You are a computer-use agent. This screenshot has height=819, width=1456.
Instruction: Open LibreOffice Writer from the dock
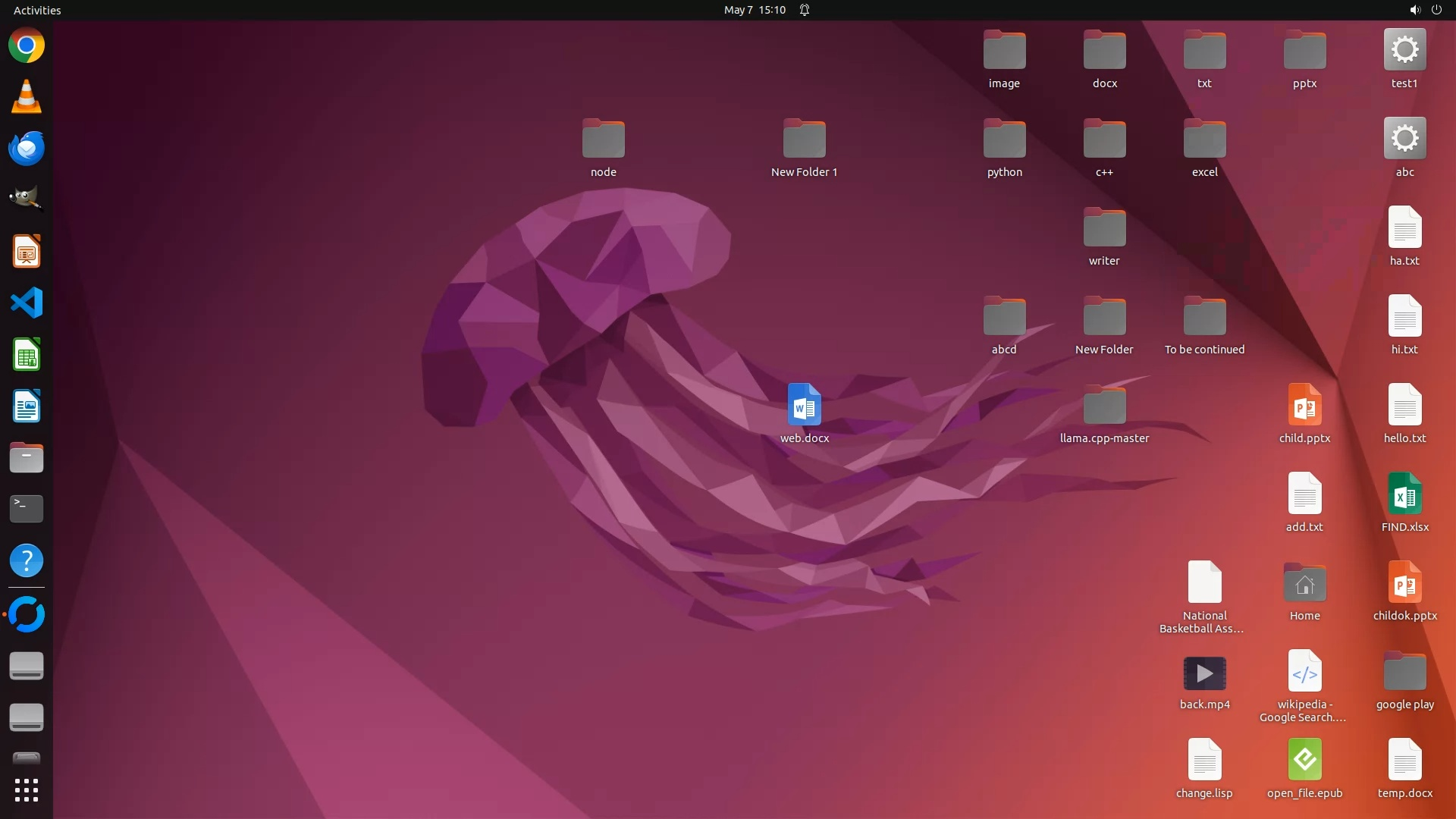(27, 406)
